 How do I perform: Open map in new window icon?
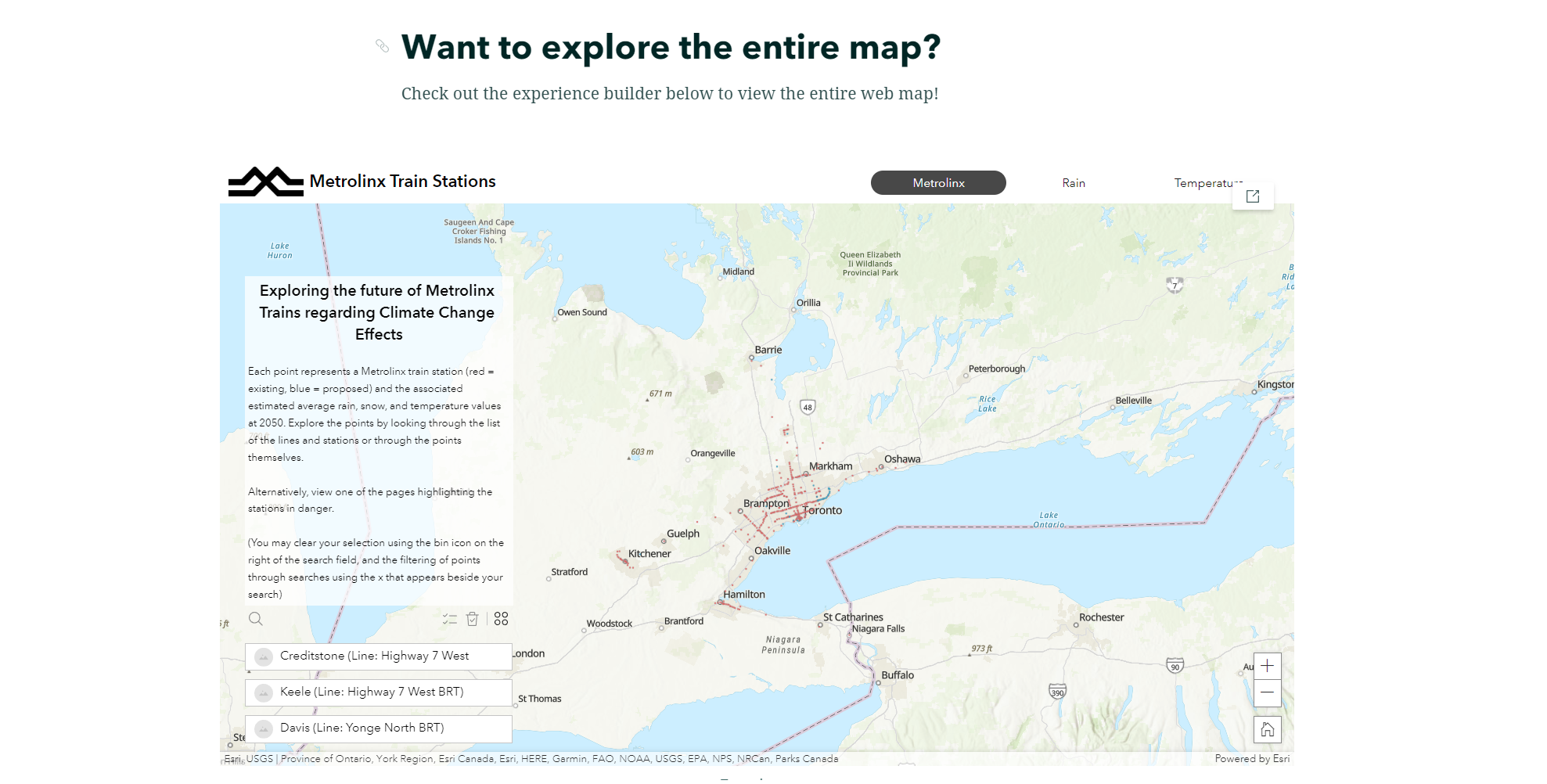pyautogui.click(x=1253, y=196)
